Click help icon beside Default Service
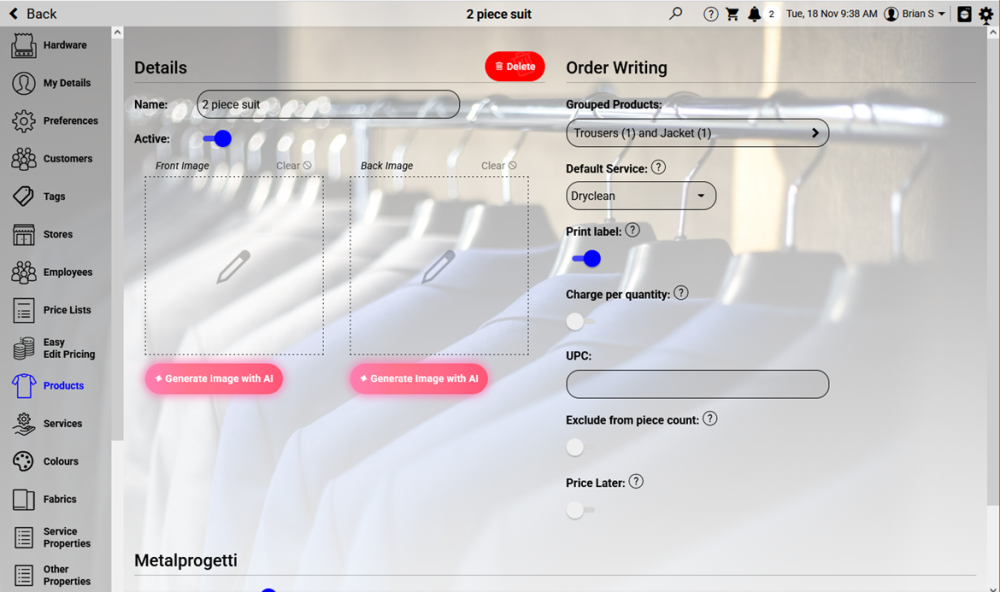The height and width of the screenshot is (592, 1000). pos(658,167)
